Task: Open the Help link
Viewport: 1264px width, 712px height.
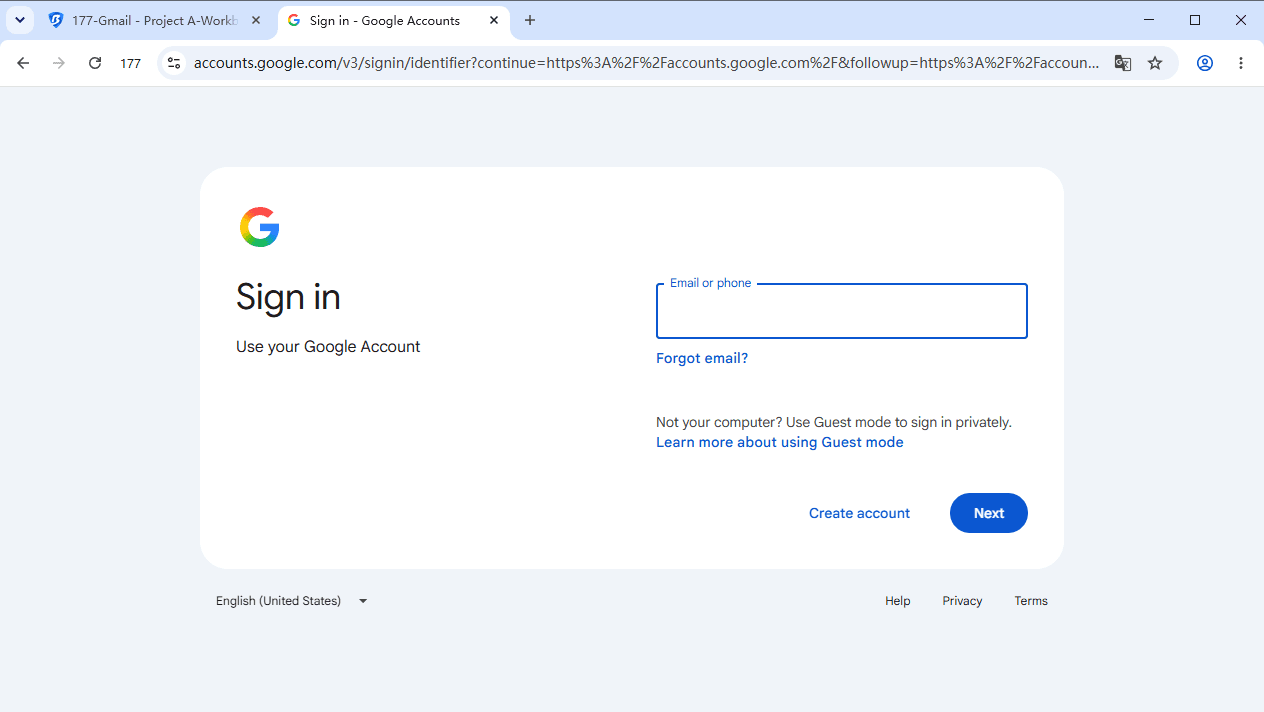Action: pyautogui.click(x=898, y=601)
